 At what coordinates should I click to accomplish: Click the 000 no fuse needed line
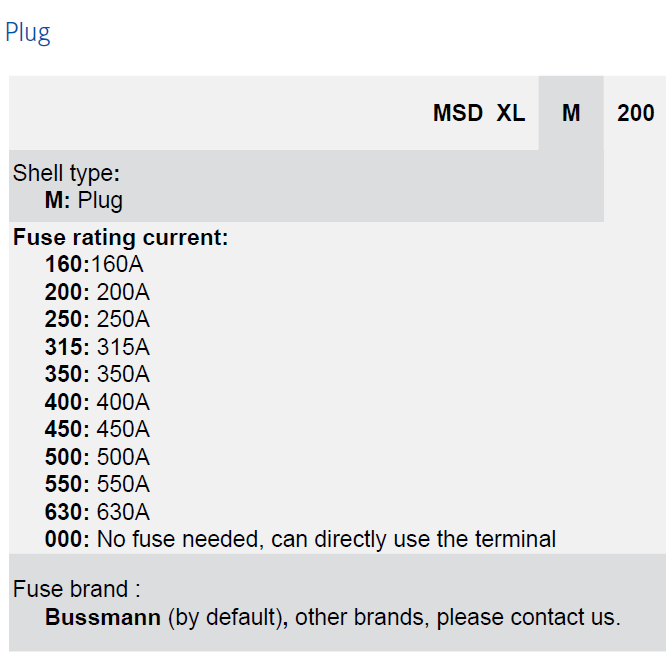[300, 539]
